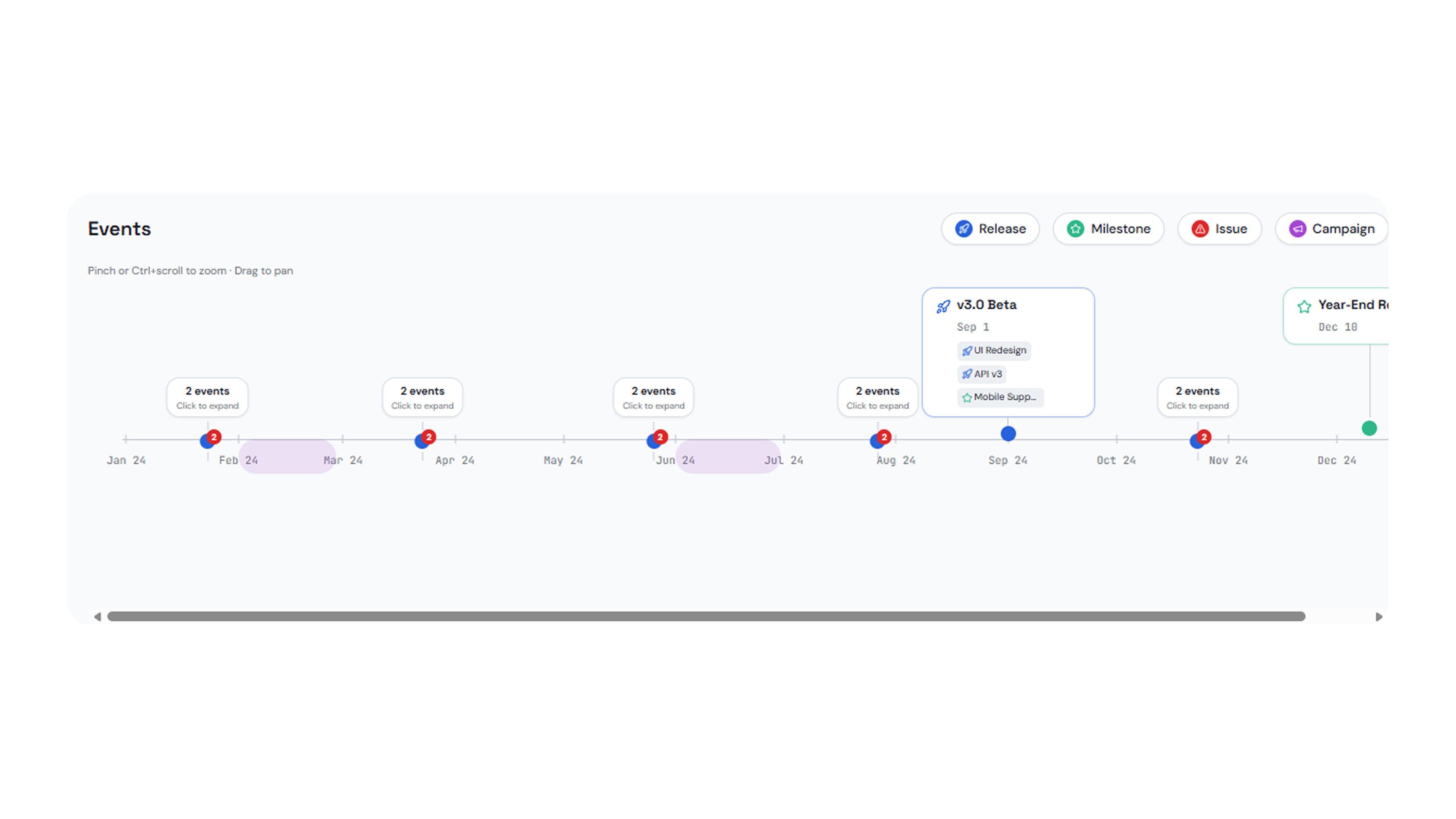
Task: Expand the 2 events cluster near Feb 24
Action: [x=207, y=397]
